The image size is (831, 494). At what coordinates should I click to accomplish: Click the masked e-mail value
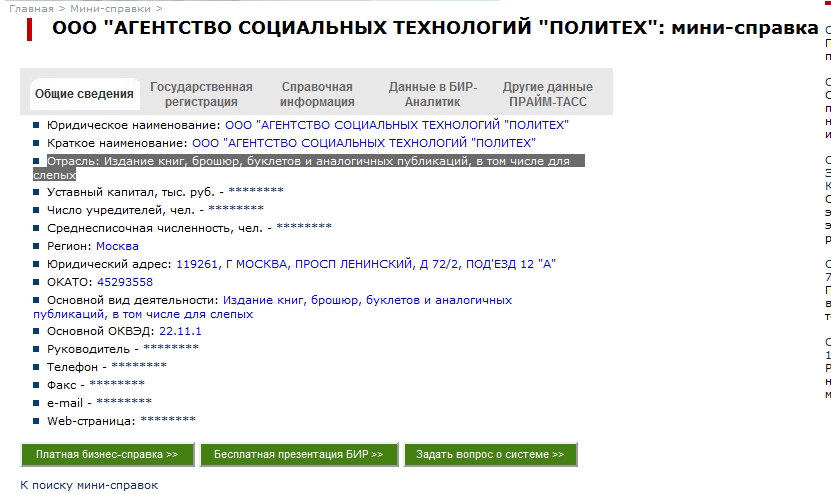(x=124, y=402)
